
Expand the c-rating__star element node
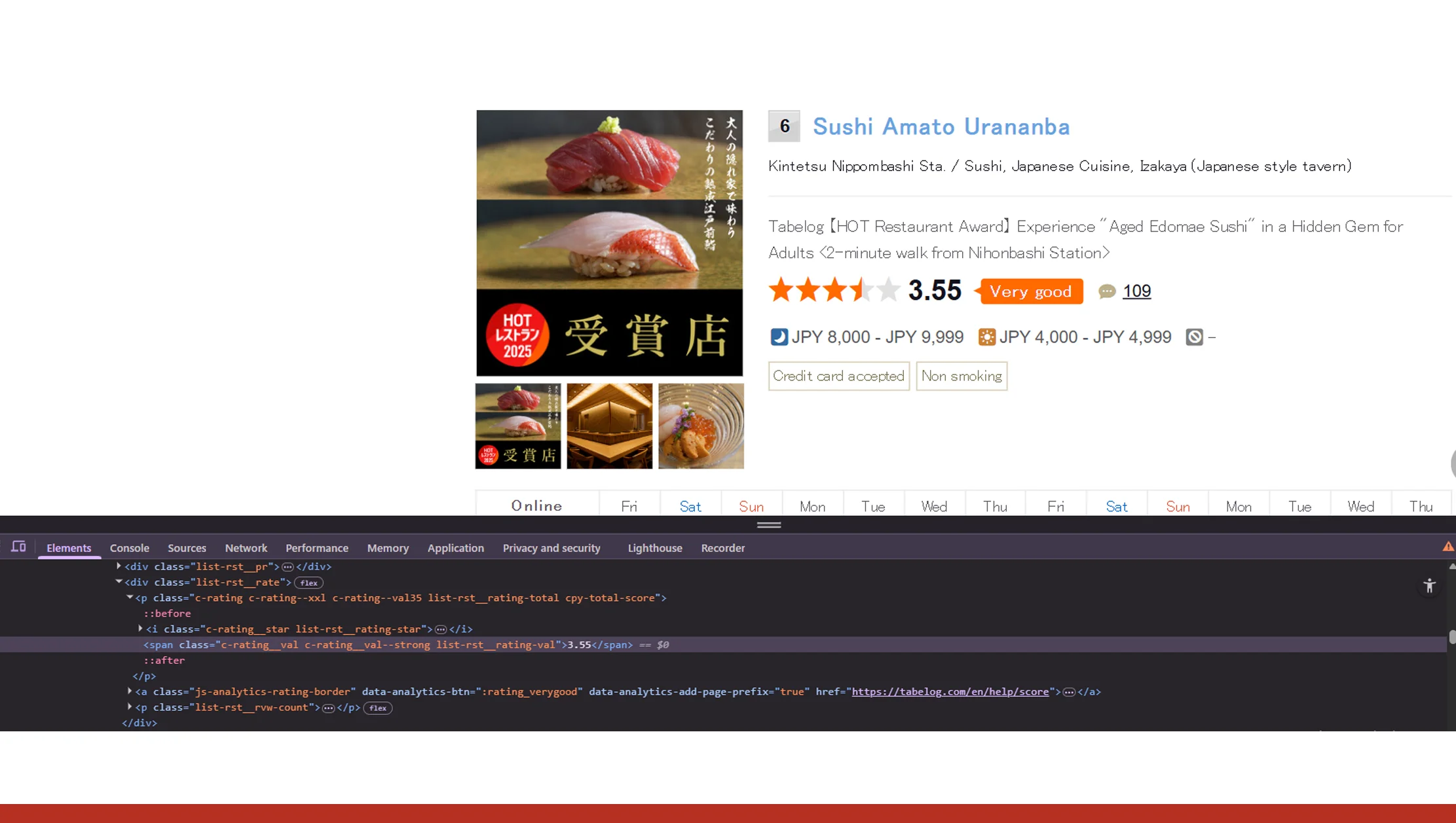pos(140,629)
